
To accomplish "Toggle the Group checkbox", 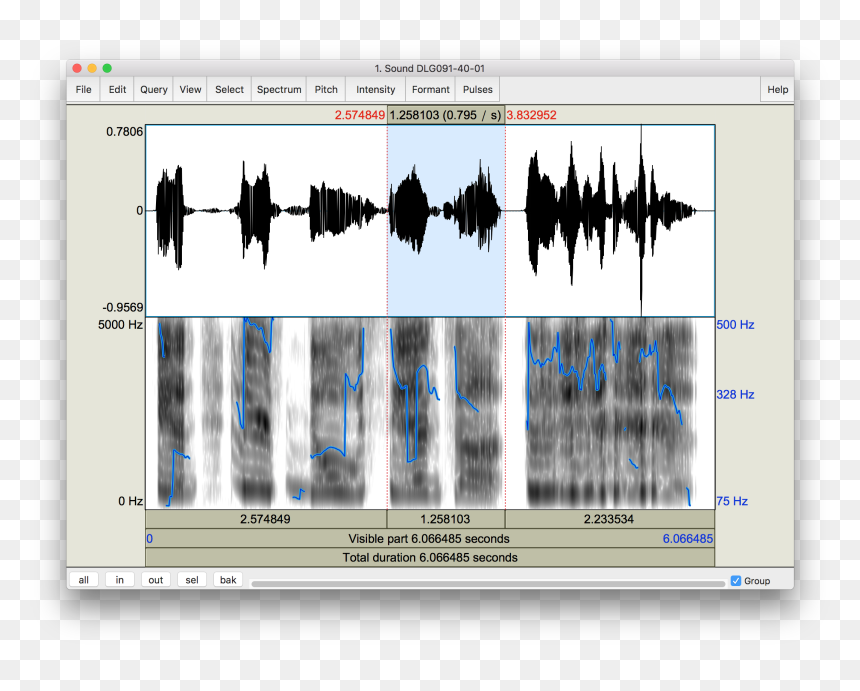I will (x=736, y=581).
